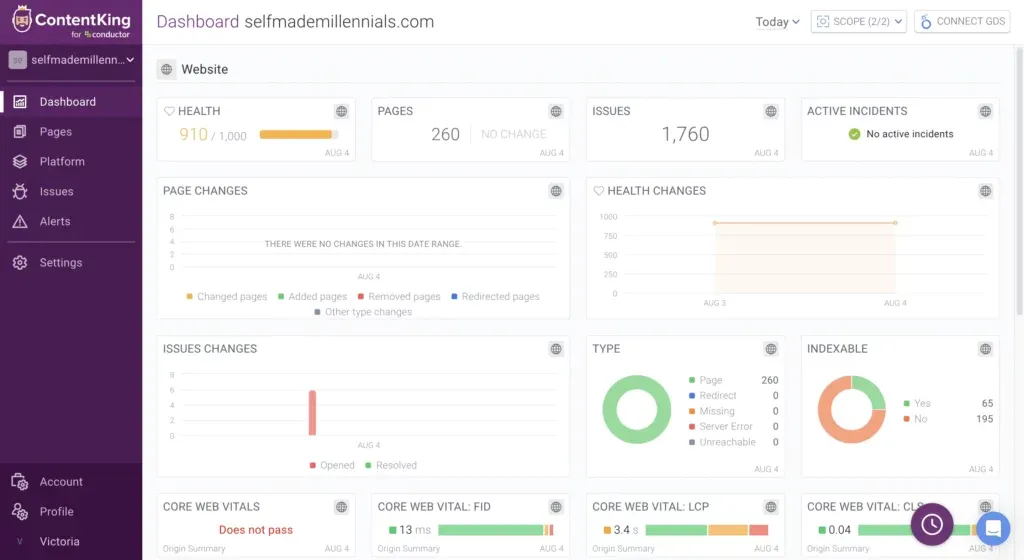This screenshot has width=1024, height=560.
Task: Navigate to Issues section
Action: point(71,192)
